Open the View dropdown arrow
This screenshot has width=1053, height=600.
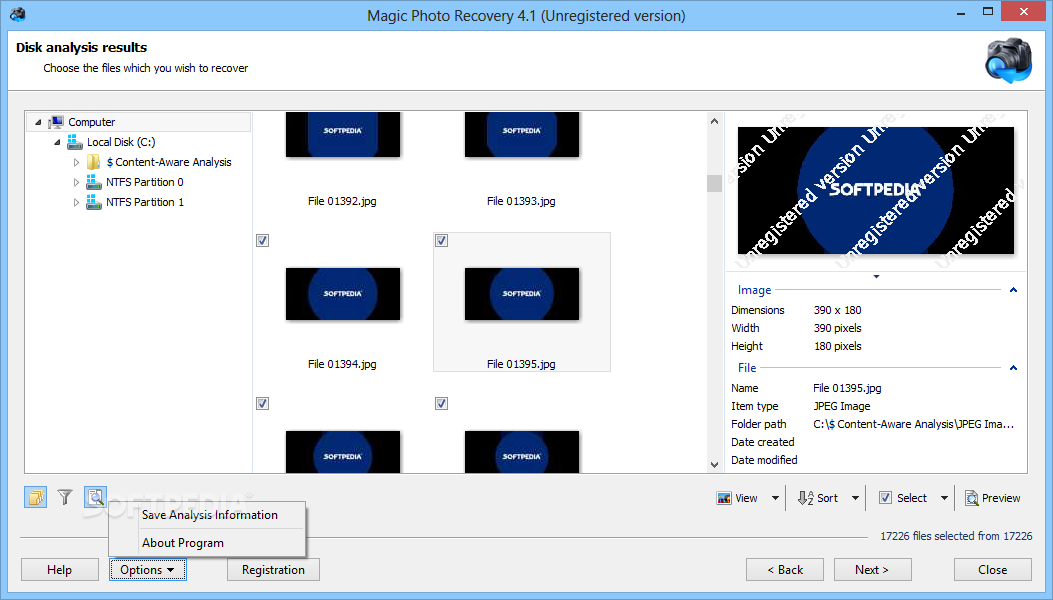coord(776,498)
